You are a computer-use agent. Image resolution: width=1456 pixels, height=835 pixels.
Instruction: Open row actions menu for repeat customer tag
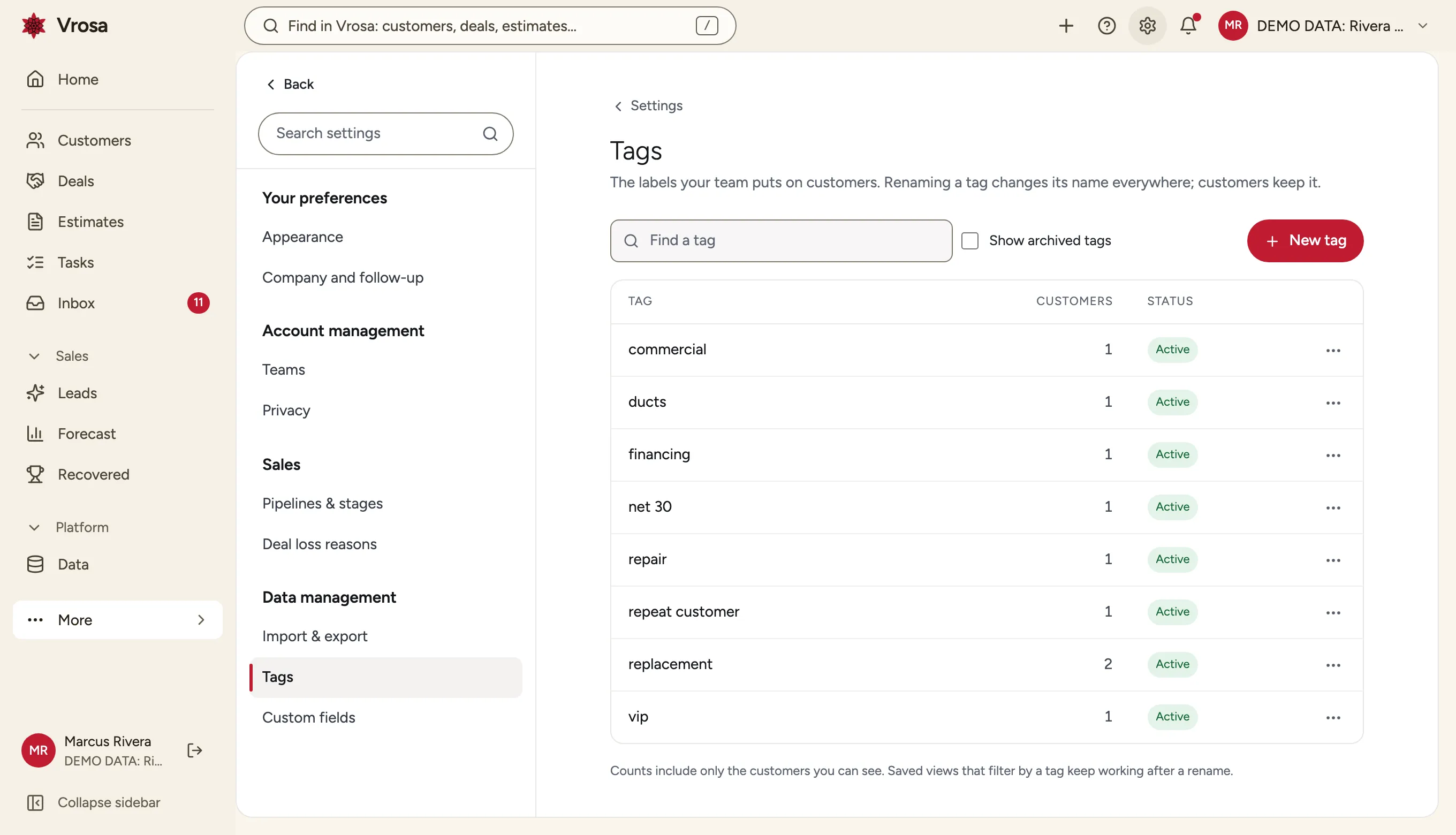pyautogui.click(x=1333, y=613)
